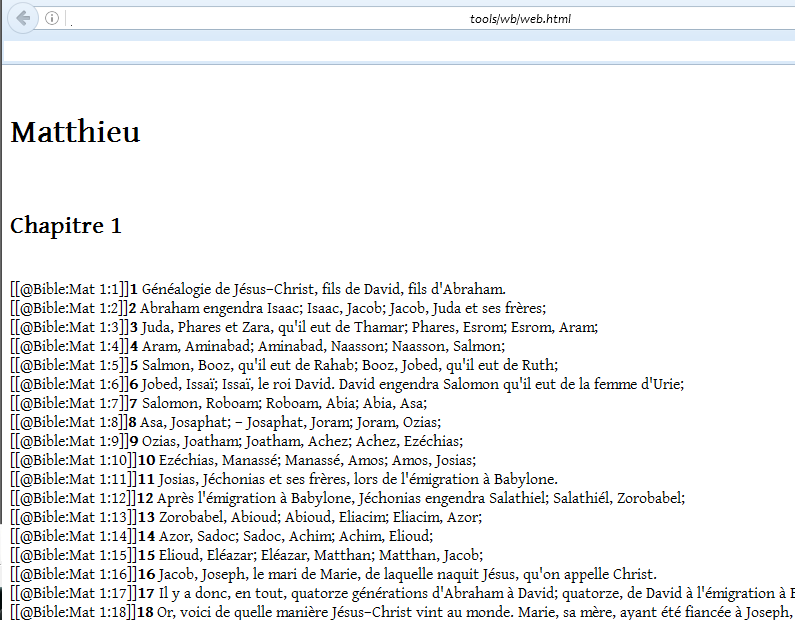Screen dimensions: 795x620
Task: Click the browser back arrow button
Action: coord(22,18)
